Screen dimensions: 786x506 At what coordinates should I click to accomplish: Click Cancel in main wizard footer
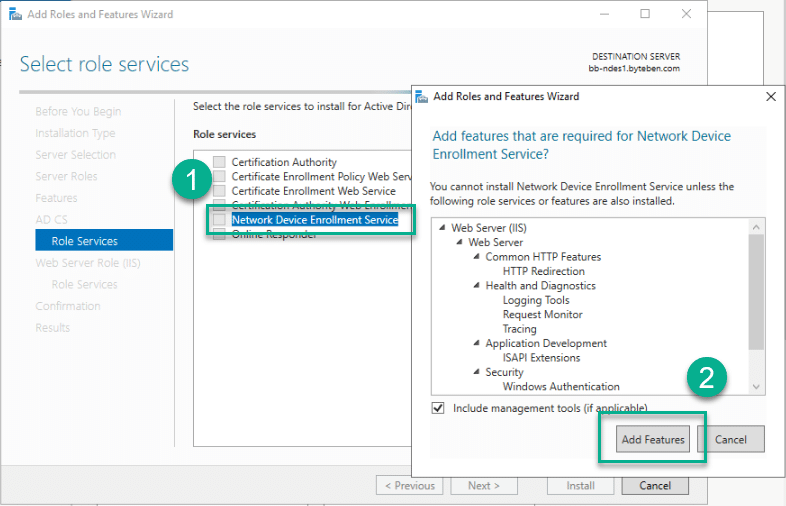pos(655,485)
